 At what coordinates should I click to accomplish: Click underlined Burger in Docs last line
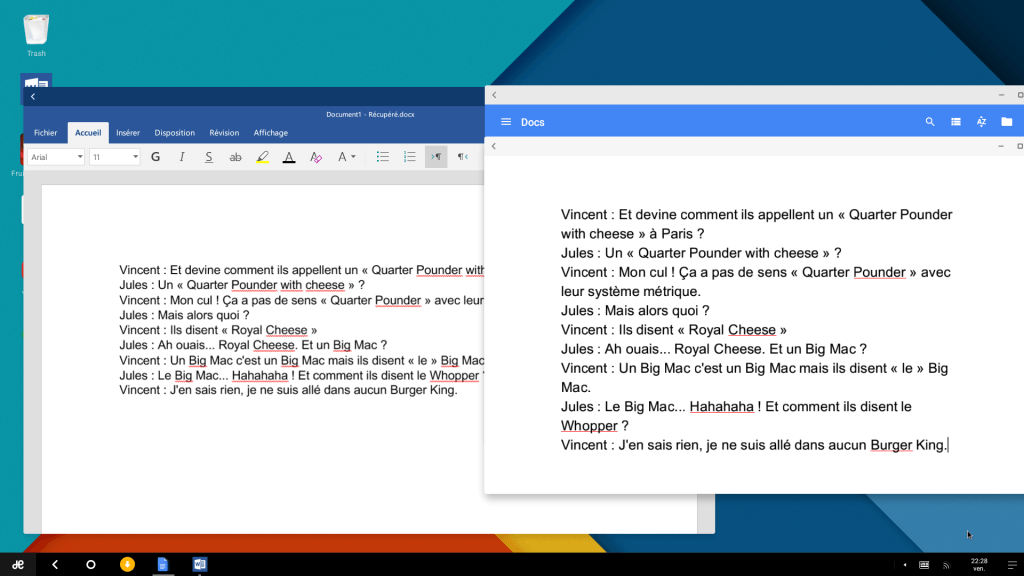tap(891, 445)
